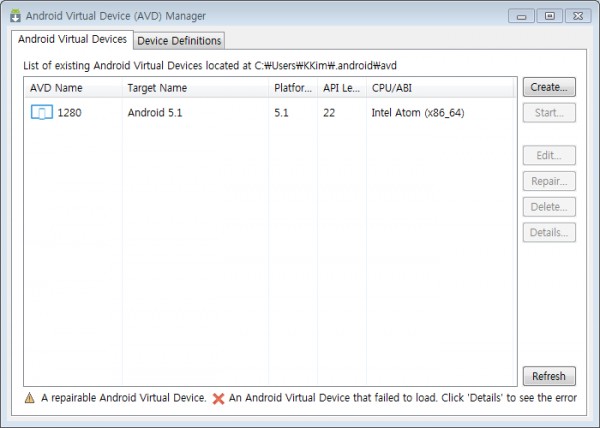Click the API level value 22
Image resolution: width=600 pixels, height=428 pixels.
tap(329, 113)
